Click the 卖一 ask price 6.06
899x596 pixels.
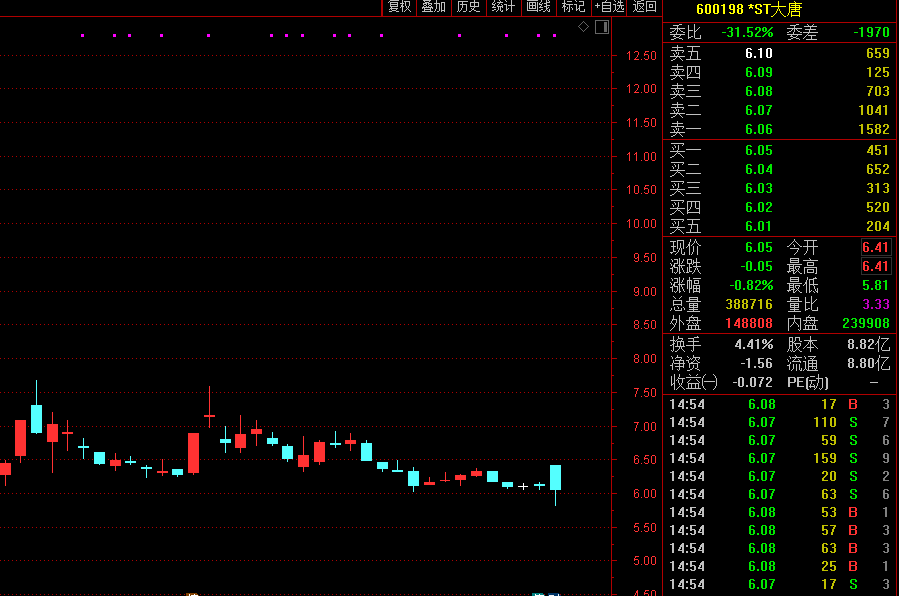[x=758, y=130]
